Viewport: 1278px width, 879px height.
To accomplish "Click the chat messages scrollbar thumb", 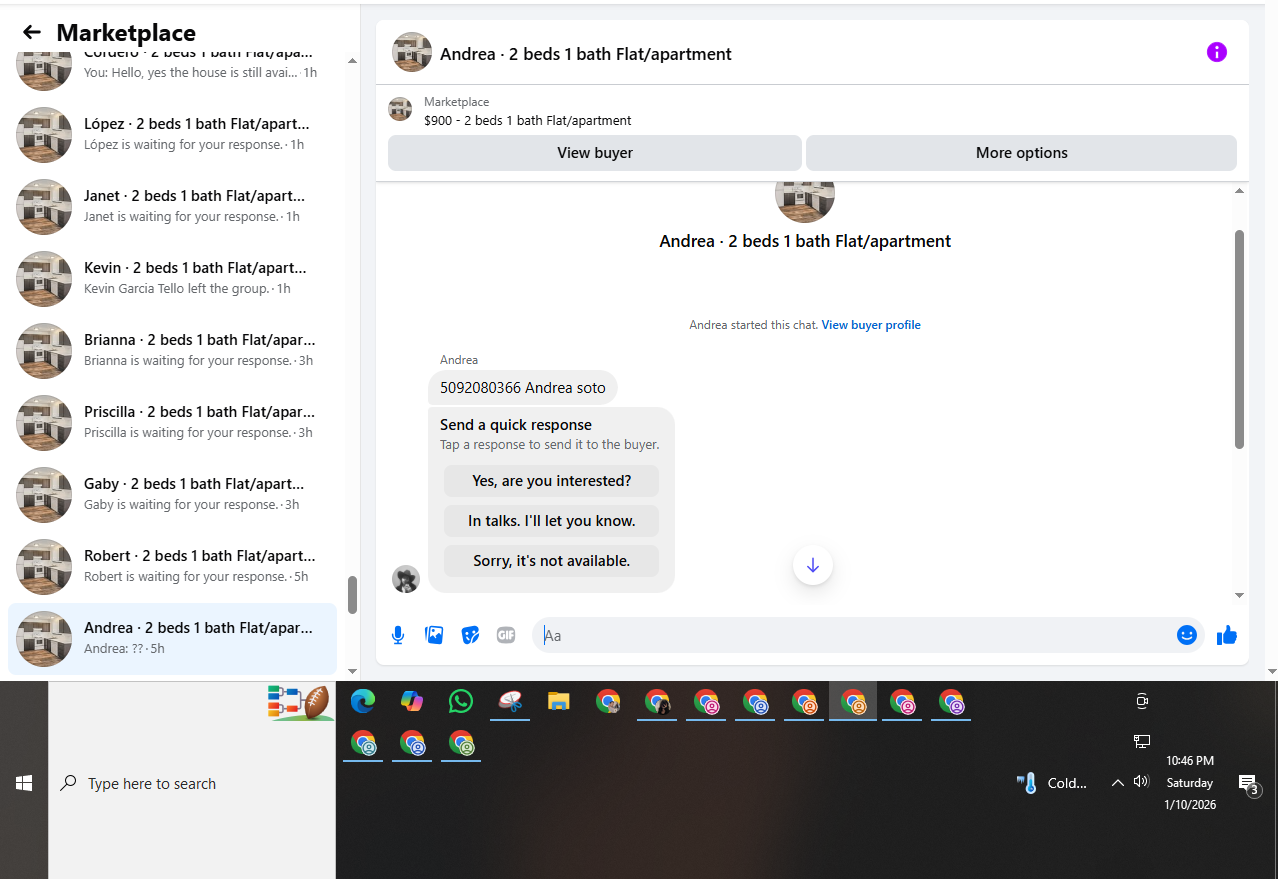I will [1240, 340].
